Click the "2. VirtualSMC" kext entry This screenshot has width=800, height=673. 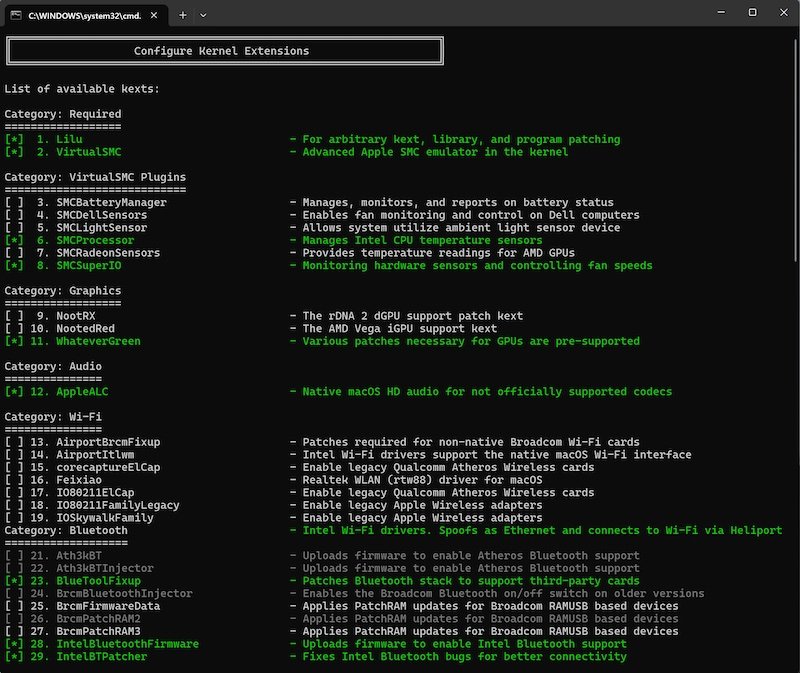(79, 152)
